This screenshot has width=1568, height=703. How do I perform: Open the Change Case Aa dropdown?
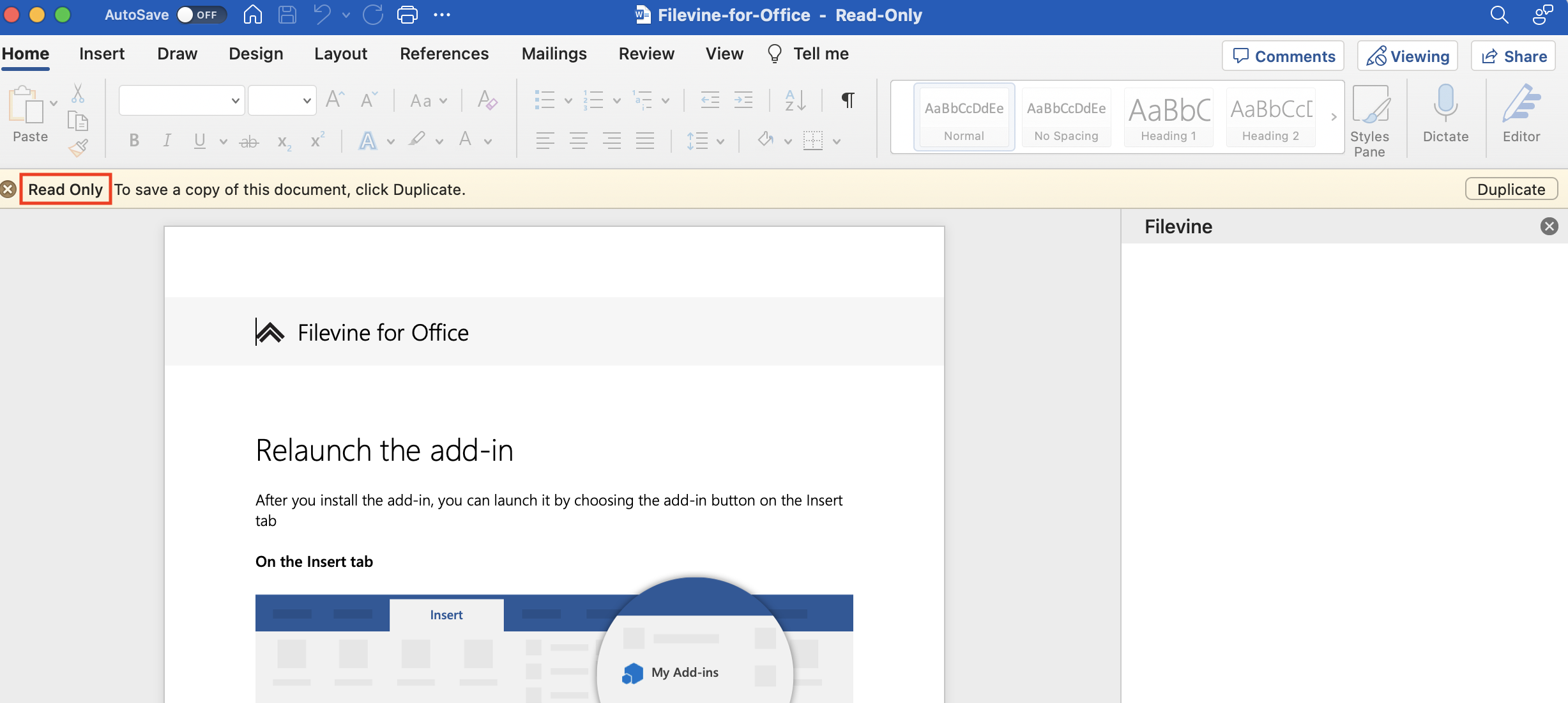point(429,100)
